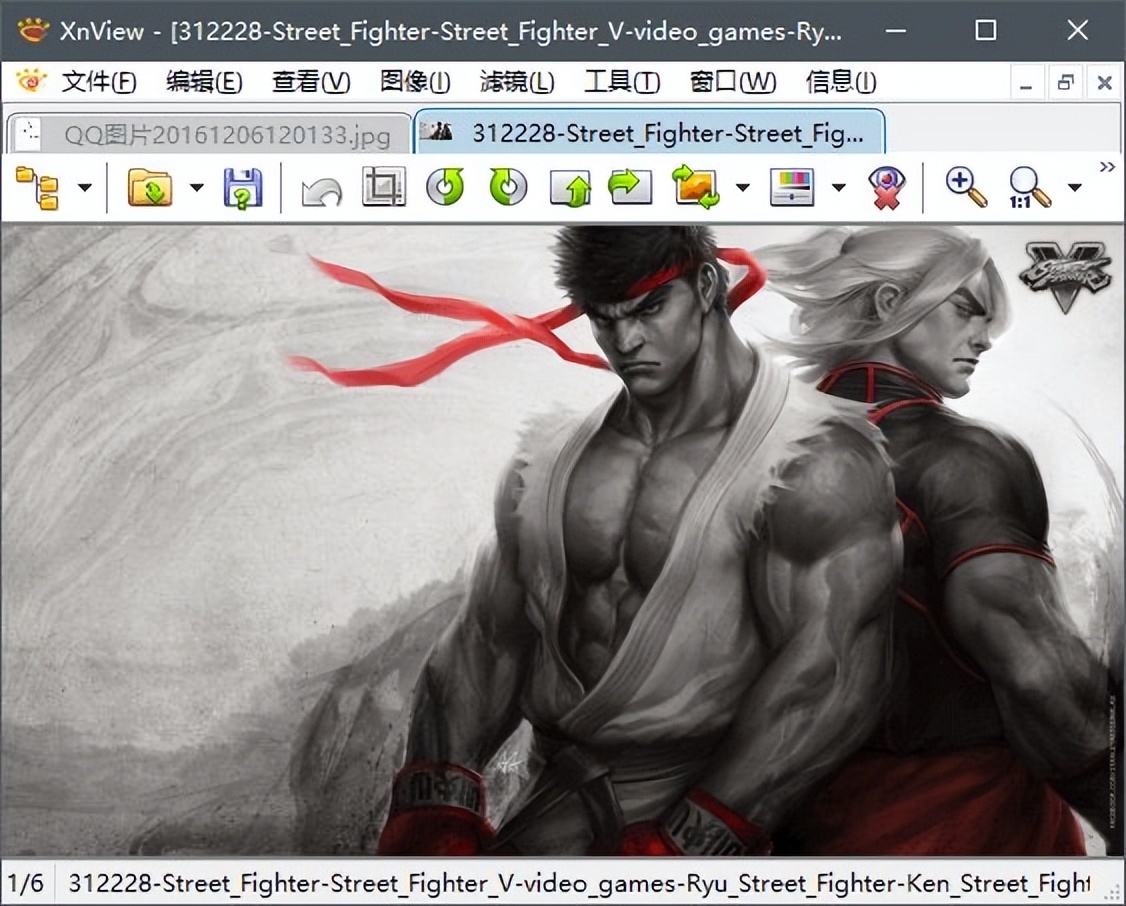Click the 1/6 image counter in status bar
The image size is (1126, 906).
26,882
